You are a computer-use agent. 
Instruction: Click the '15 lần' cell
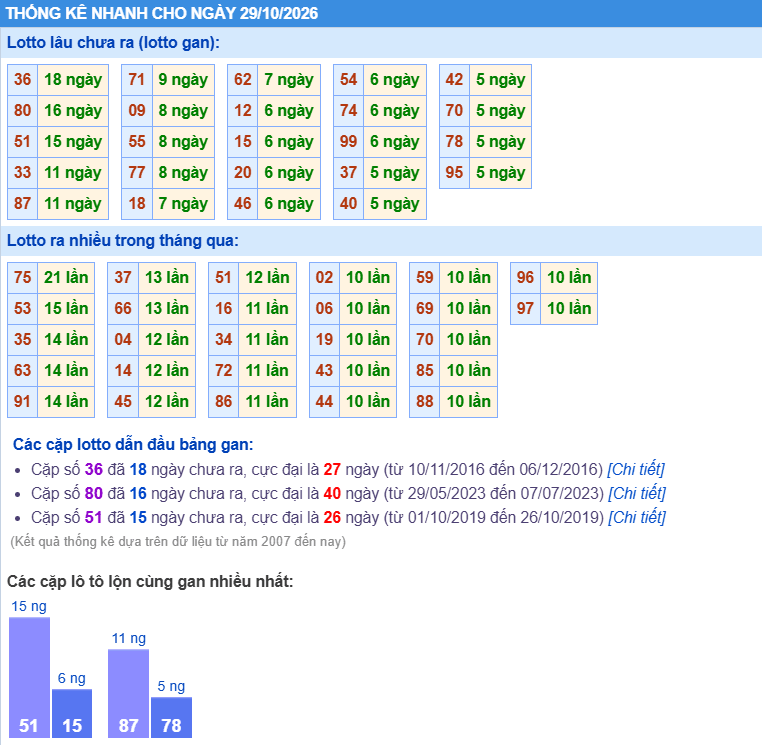pos(66,309)
